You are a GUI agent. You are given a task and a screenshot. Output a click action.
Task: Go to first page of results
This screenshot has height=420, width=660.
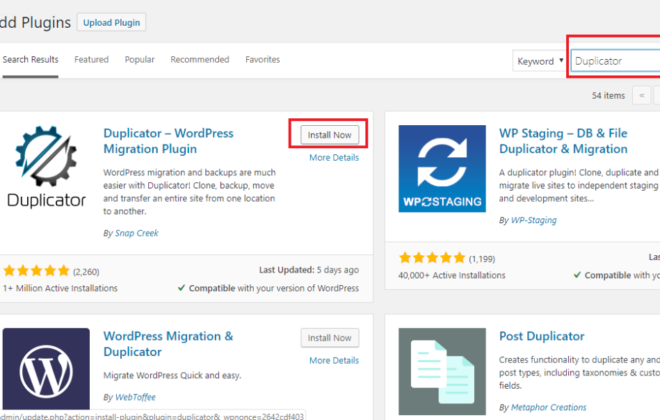click(x=641, y=95)
